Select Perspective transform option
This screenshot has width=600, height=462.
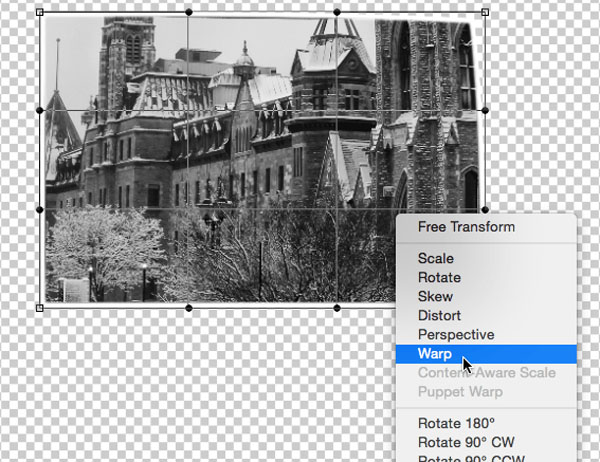click(x=486, y=335)
